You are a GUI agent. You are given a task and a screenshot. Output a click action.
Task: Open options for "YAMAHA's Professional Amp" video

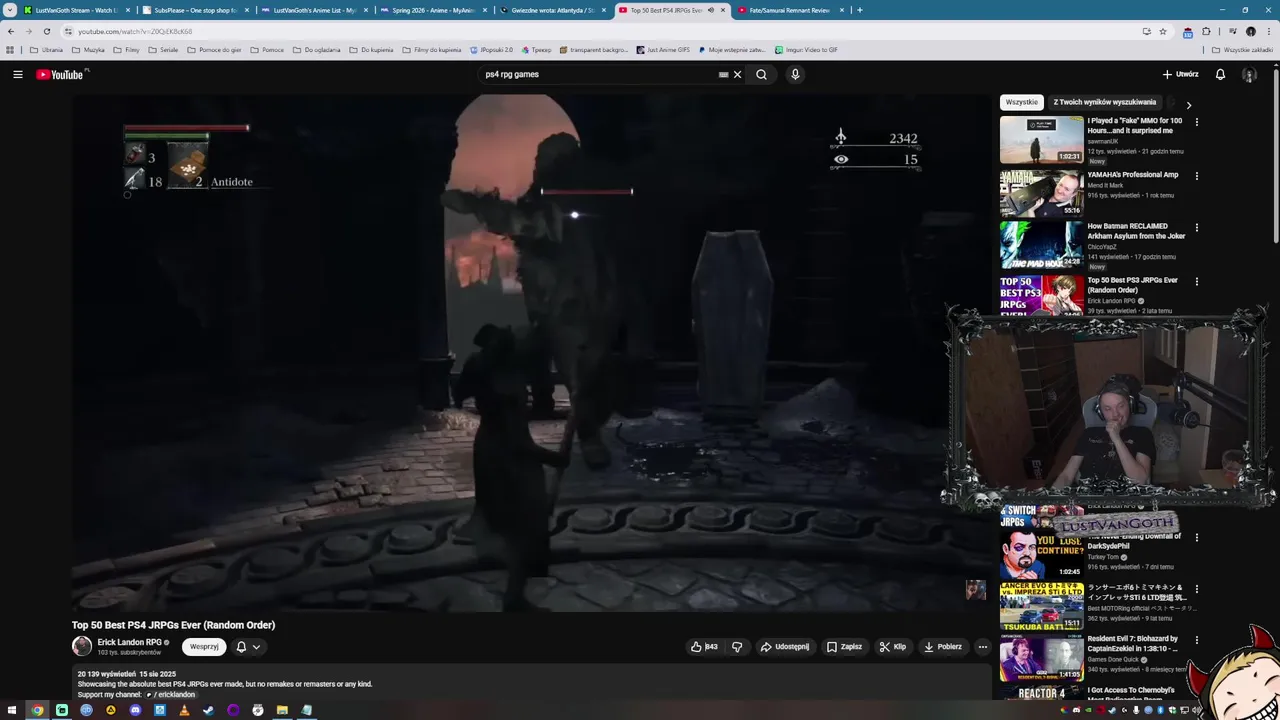pyautogui.click(x=1196, y=176)
